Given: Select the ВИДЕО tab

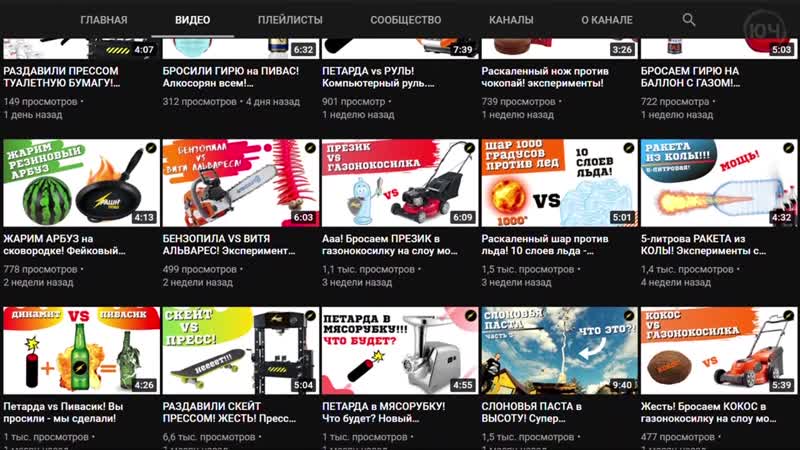Looking at the screenshot, I should pyautogui.click(x=192, y=20).
